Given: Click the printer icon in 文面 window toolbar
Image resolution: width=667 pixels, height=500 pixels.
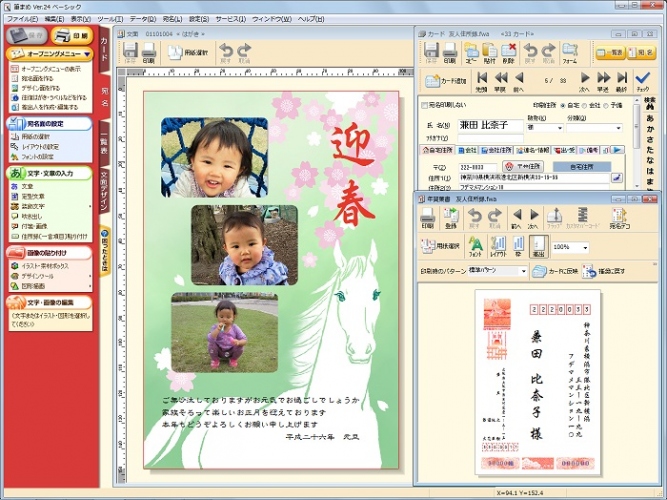Looking at the screenshot, I should pos(148,53).
